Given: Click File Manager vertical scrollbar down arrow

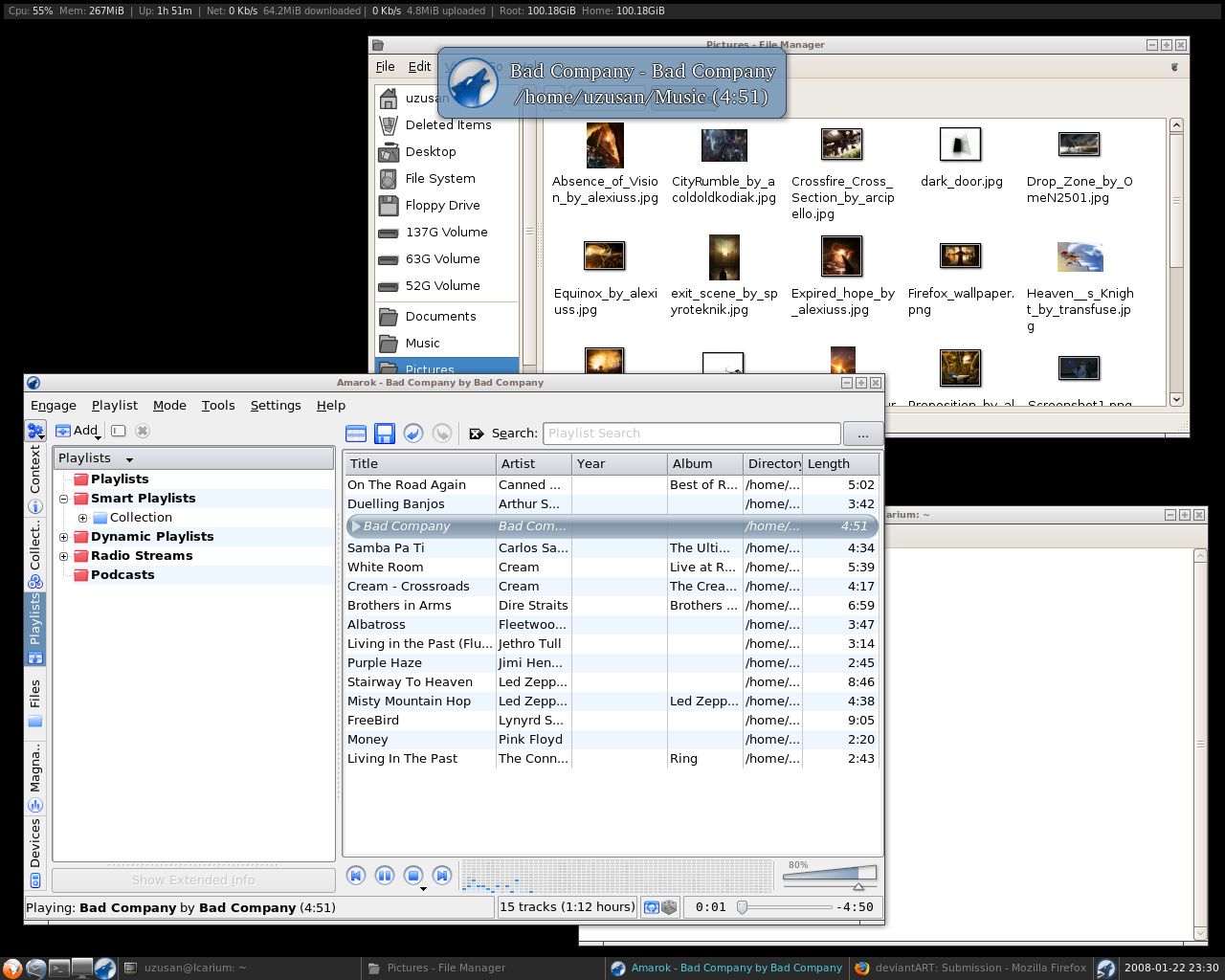Looking at the screenshot, I should tap(1177, 399).
